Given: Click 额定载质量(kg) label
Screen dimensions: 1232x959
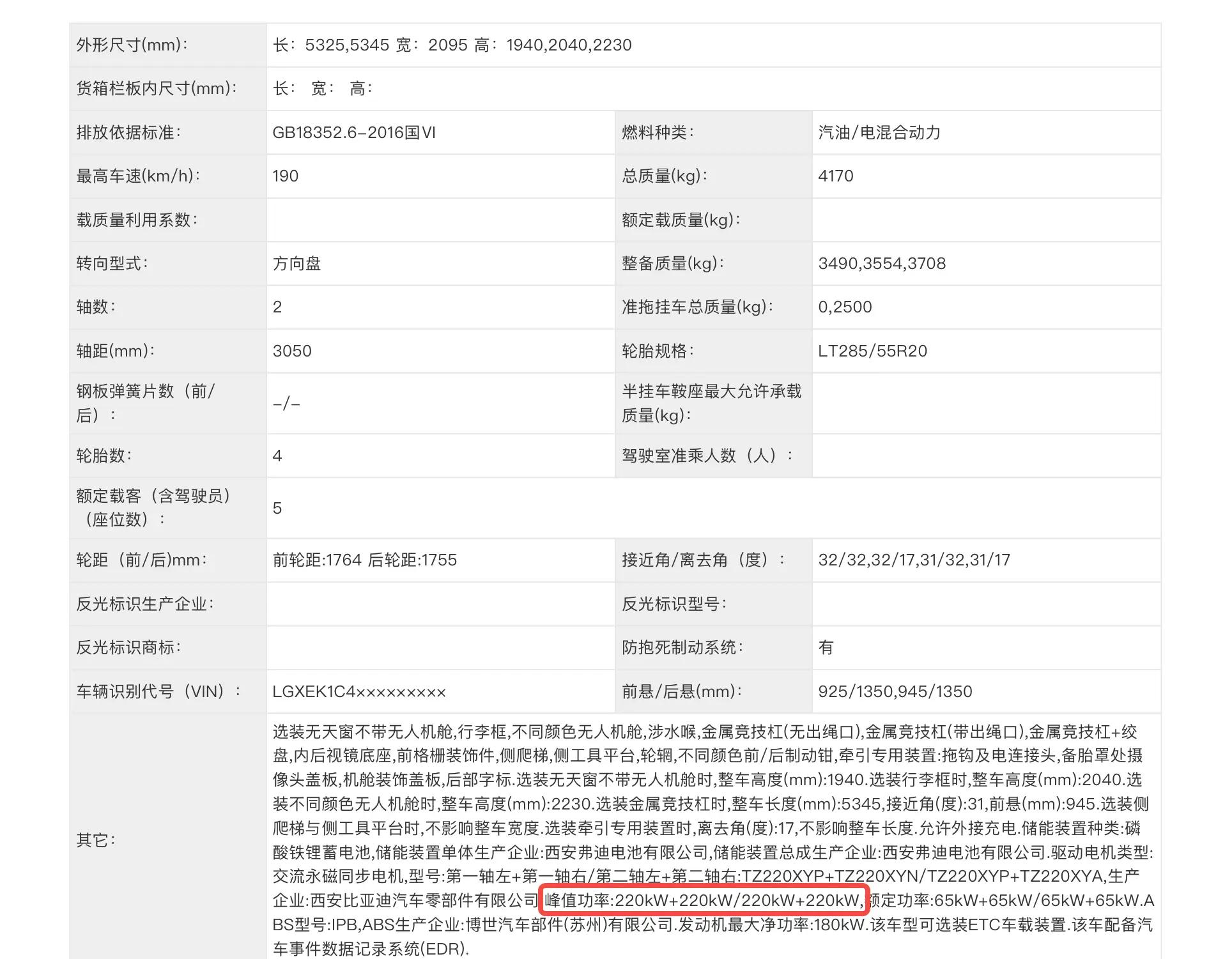Looking at the screenshot, I should tap(681, 220).
